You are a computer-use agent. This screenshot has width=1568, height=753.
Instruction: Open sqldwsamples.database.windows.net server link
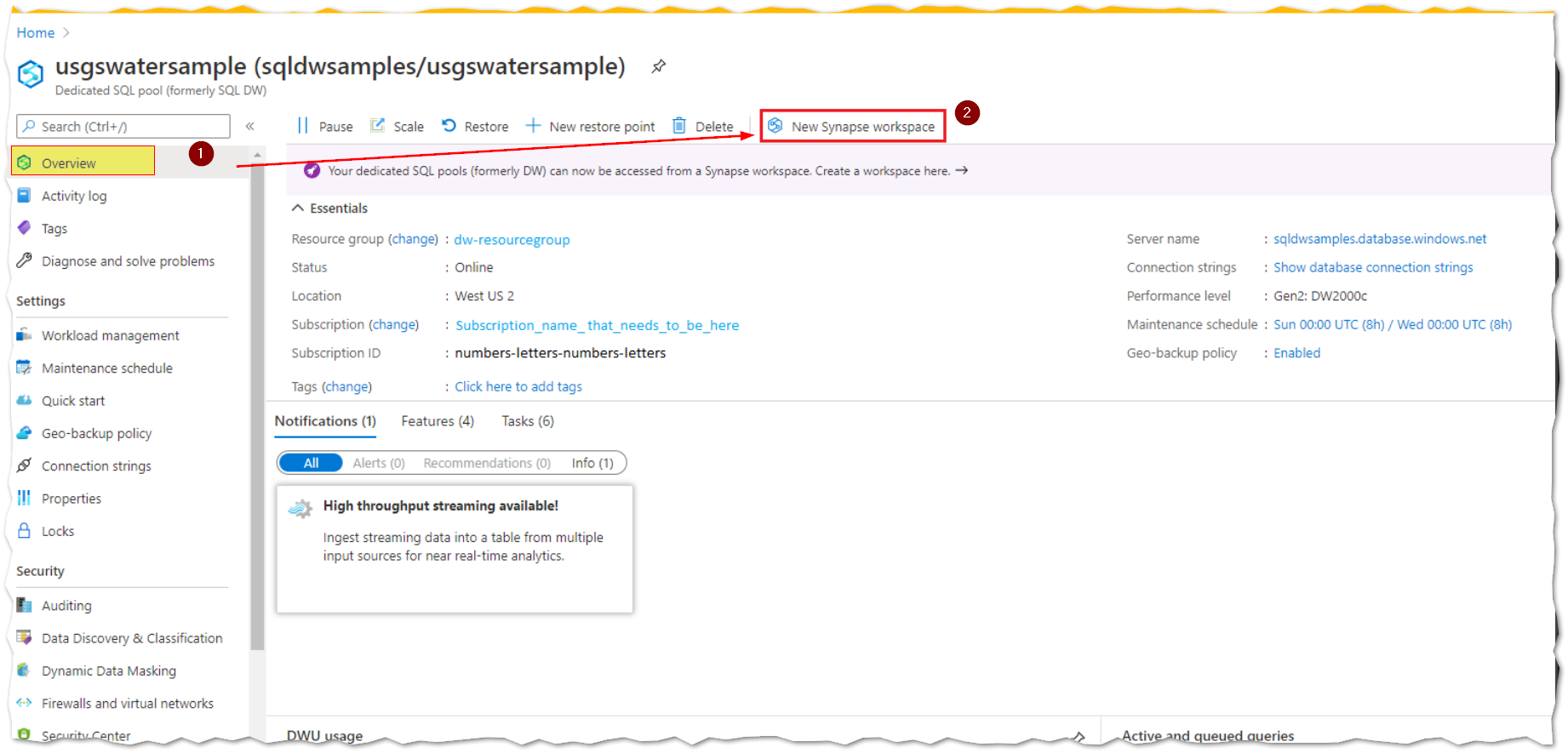pyautogui.click(x=1380, y=239)
